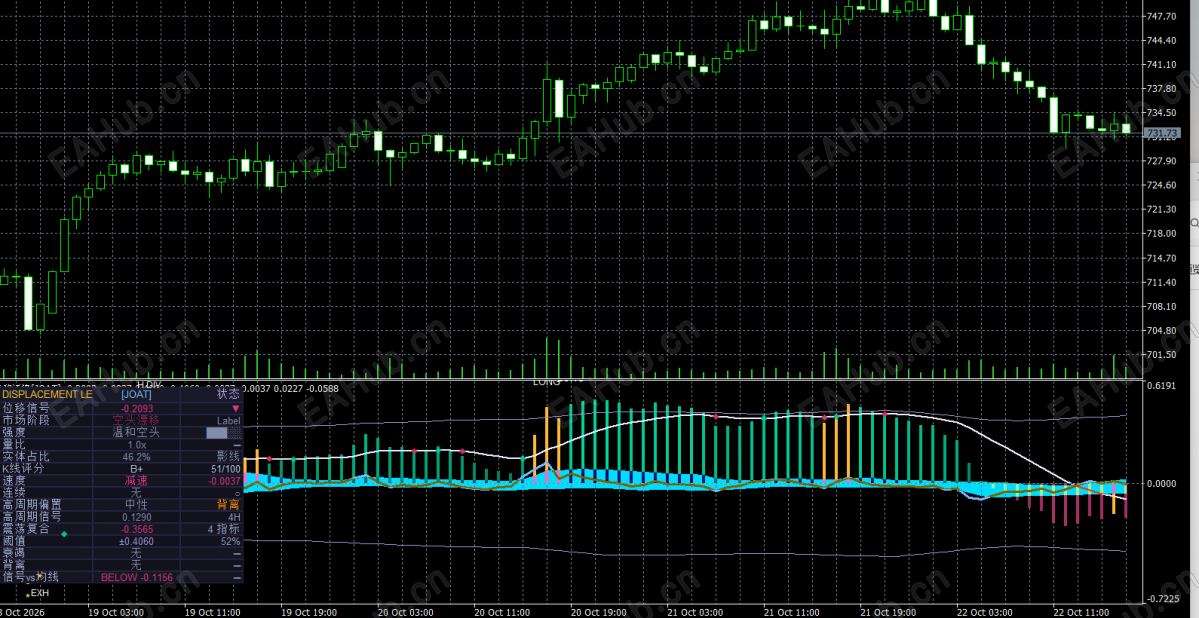1199x618 pixels.
Task: Click the BELOW -0.1156 signal reading
Action: pos(137,577)
